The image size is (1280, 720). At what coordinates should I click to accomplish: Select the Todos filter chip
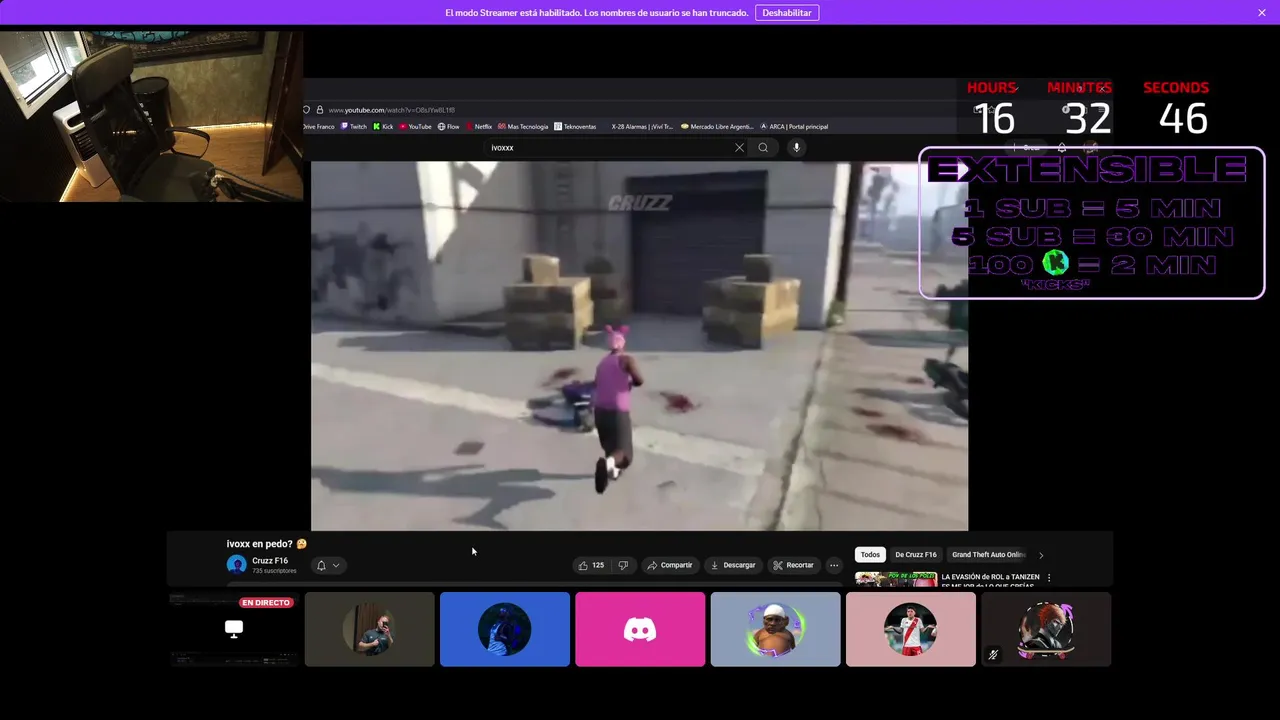[x=870, y=555]
